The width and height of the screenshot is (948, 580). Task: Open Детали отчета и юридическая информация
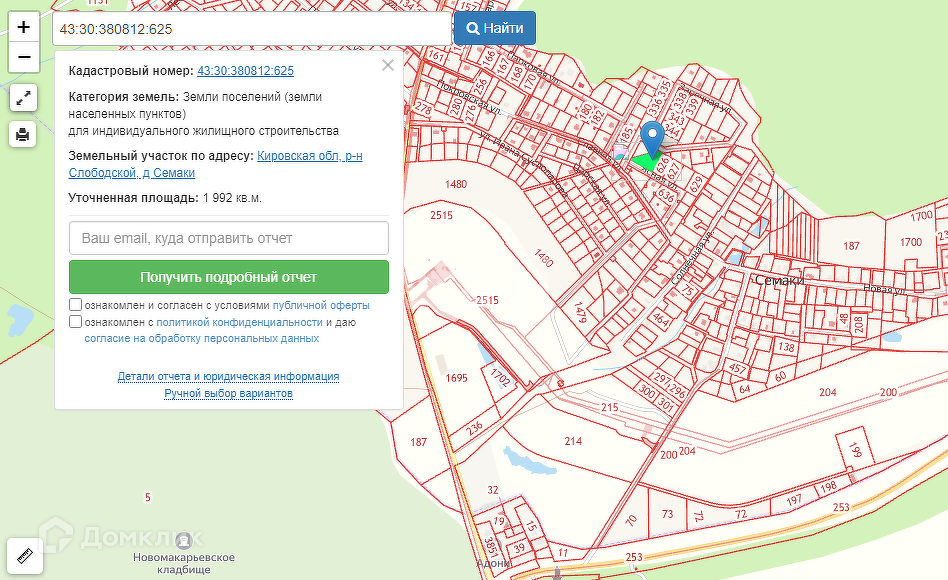[228, 377]
